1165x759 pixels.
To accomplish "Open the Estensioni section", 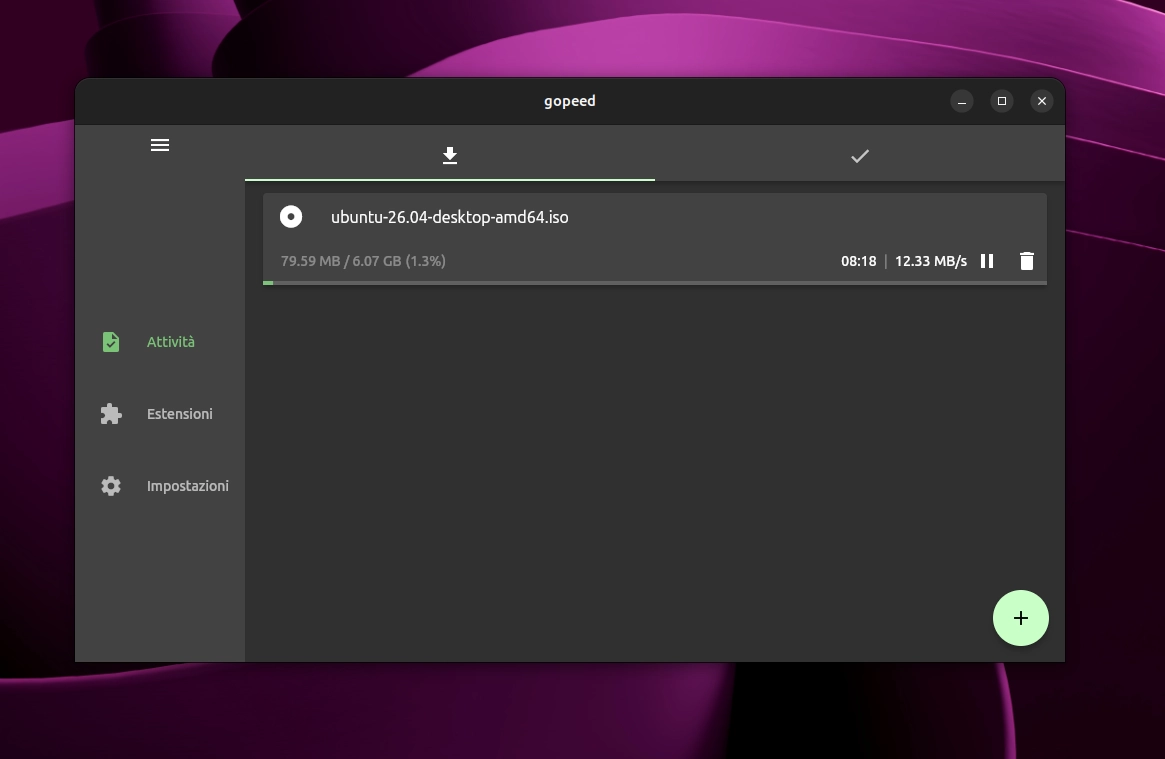I will click(x=160, y=414).
